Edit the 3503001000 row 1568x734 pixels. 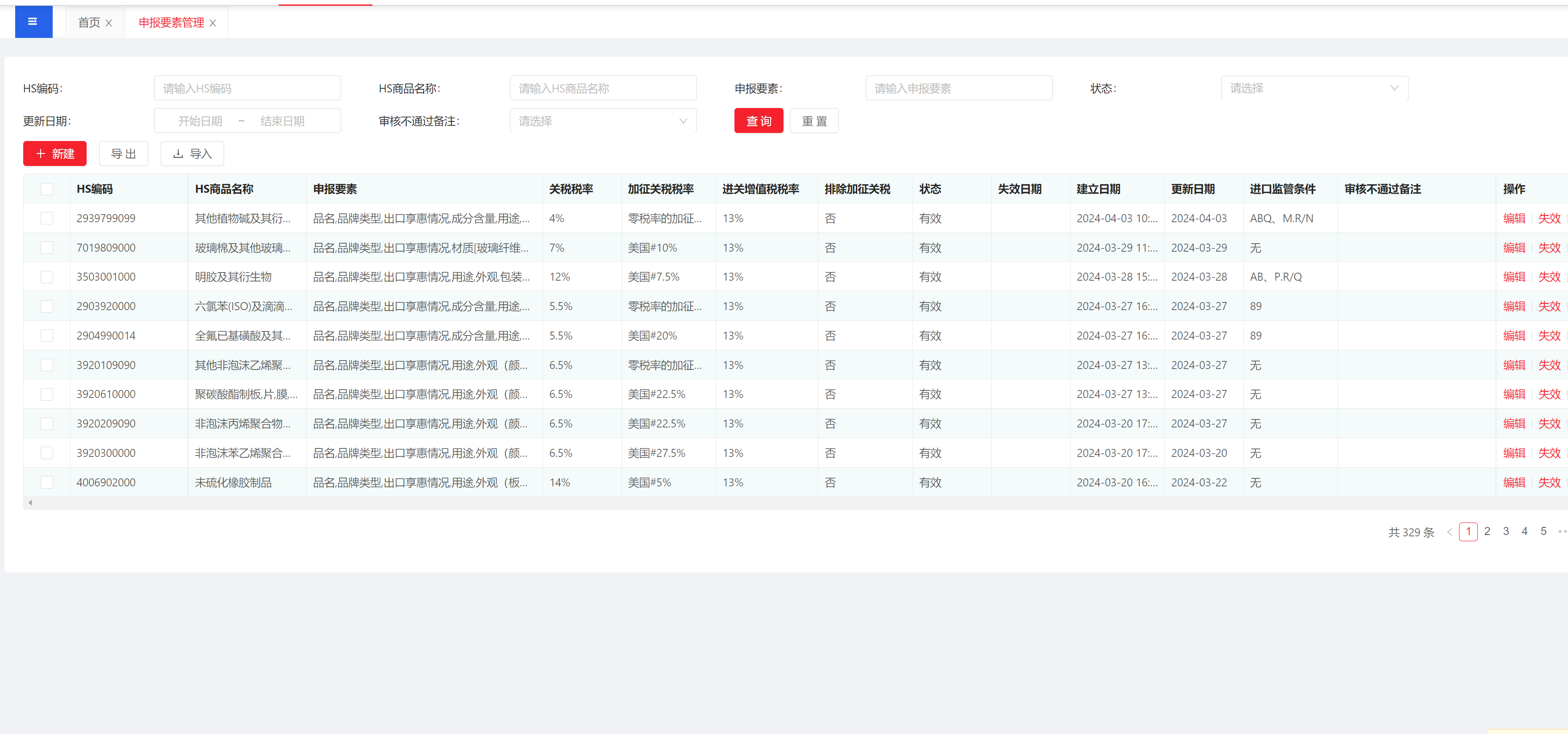point(1514,277)
